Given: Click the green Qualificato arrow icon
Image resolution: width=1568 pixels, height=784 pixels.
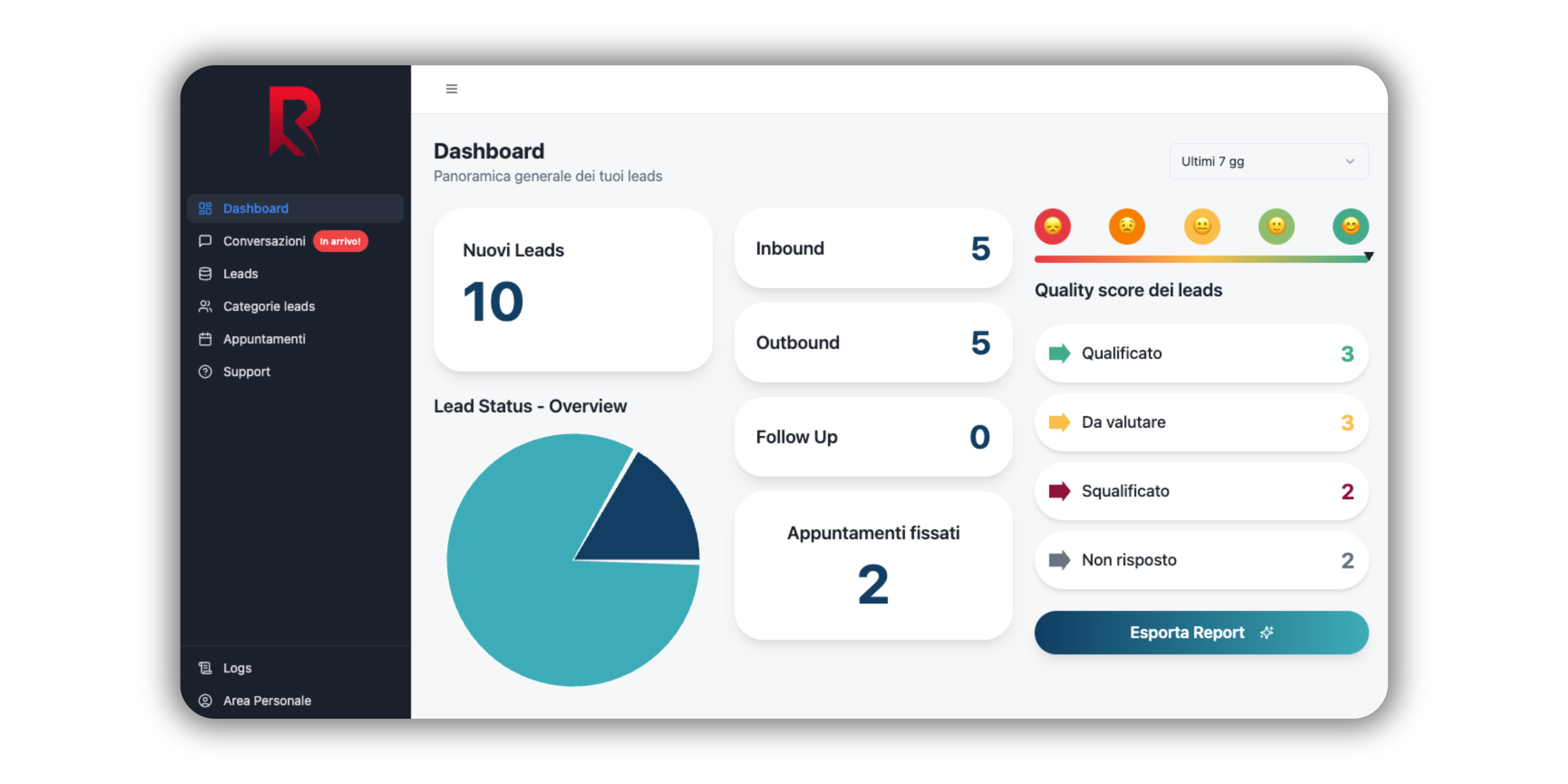Looking at the screenshot, I should 1059,353.
